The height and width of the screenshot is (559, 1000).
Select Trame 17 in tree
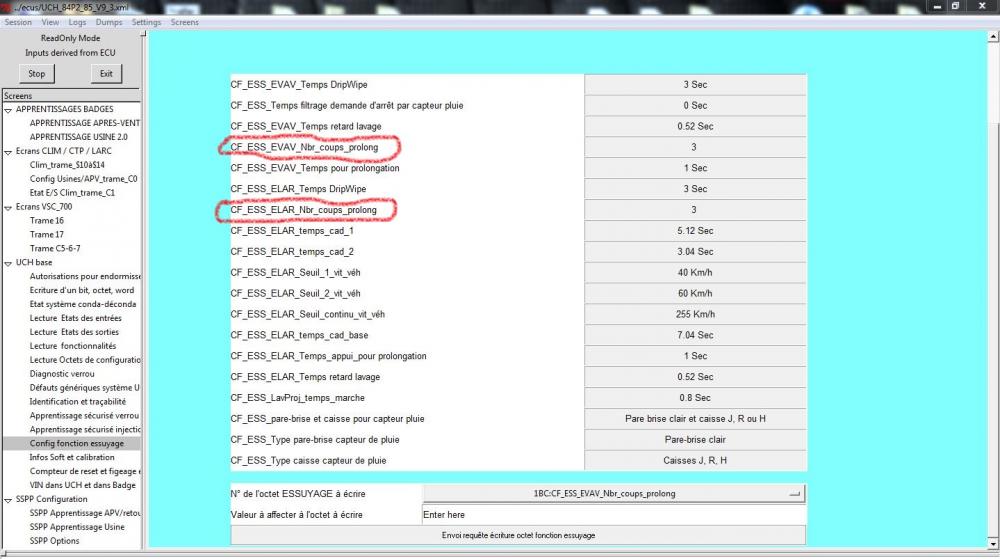[47, 235]
